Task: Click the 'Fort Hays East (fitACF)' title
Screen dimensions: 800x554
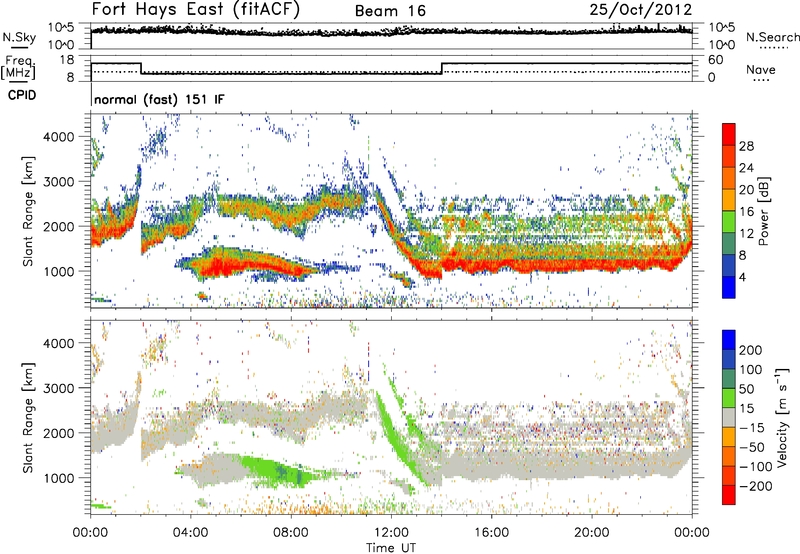Action: 195,10
